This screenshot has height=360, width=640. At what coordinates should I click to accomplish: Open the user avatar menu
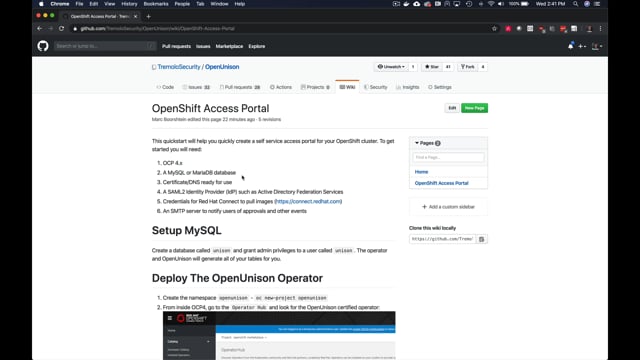(597, 46)
